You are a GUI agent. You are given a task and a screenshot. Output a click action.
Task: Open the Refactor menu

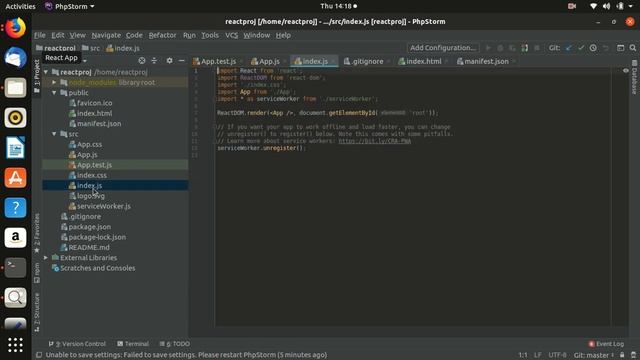[x=162, y=36]
